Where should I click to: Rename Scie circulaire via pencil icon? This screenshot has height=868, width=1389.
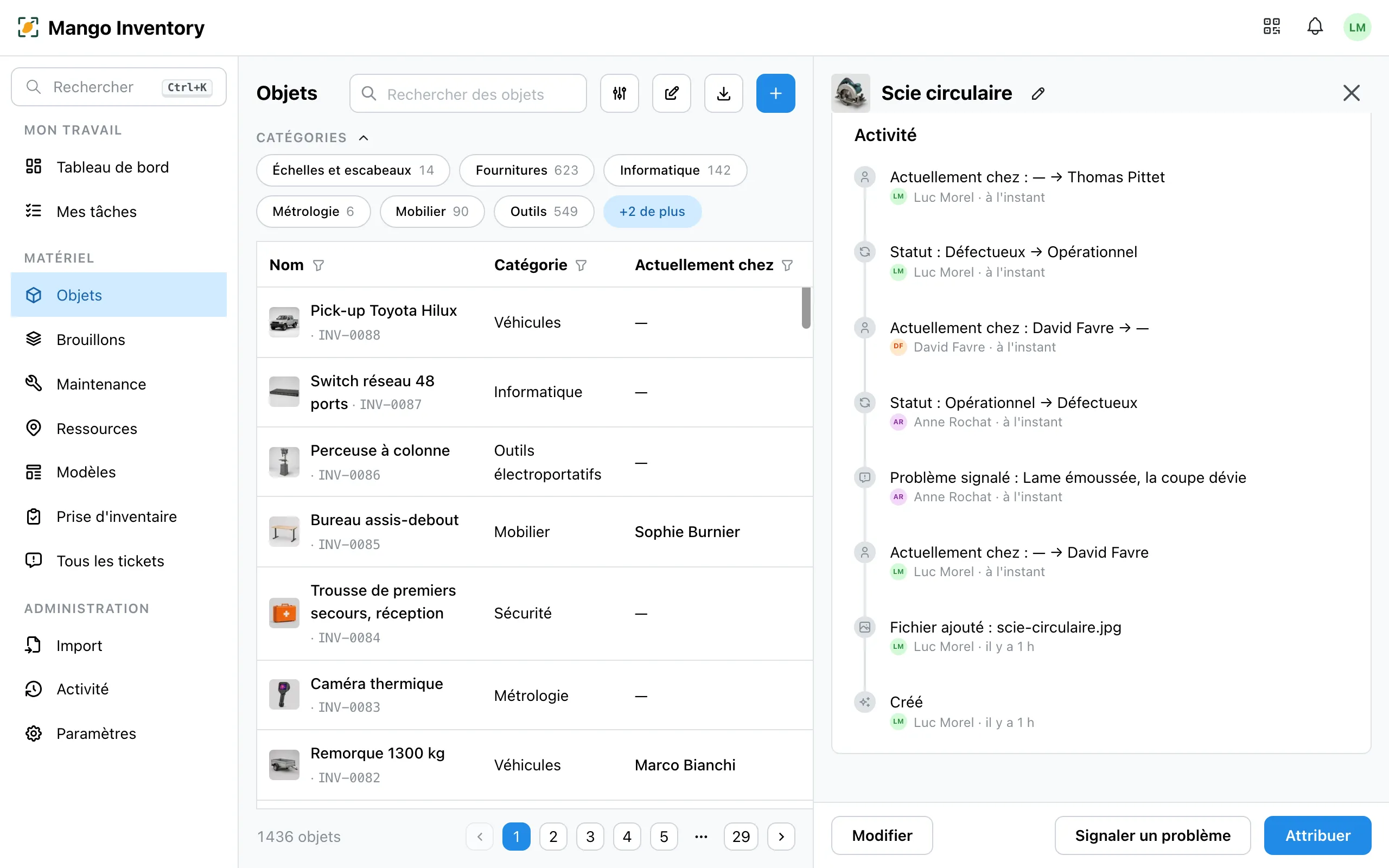point(1038,93)
